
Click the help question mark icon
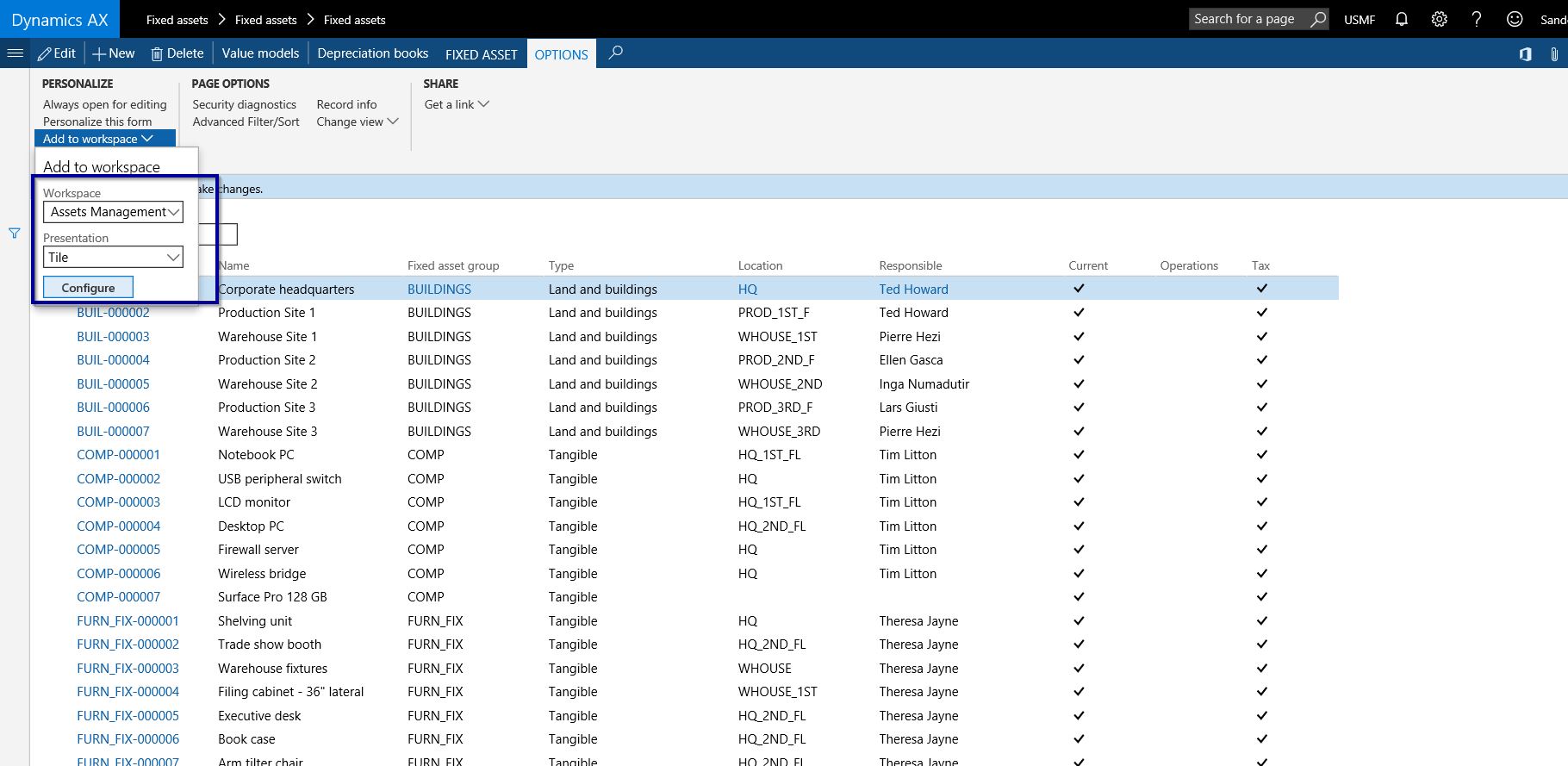pyautogui.click(x=1477, y=19)
